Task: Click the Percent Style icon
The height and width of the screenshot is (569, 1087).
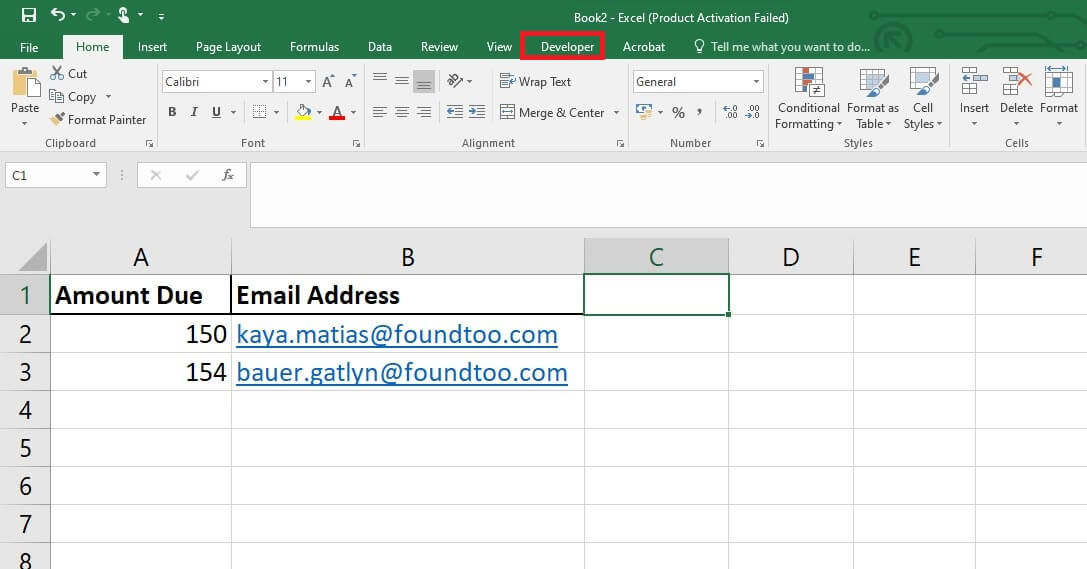Action: [x=678, y=113]
